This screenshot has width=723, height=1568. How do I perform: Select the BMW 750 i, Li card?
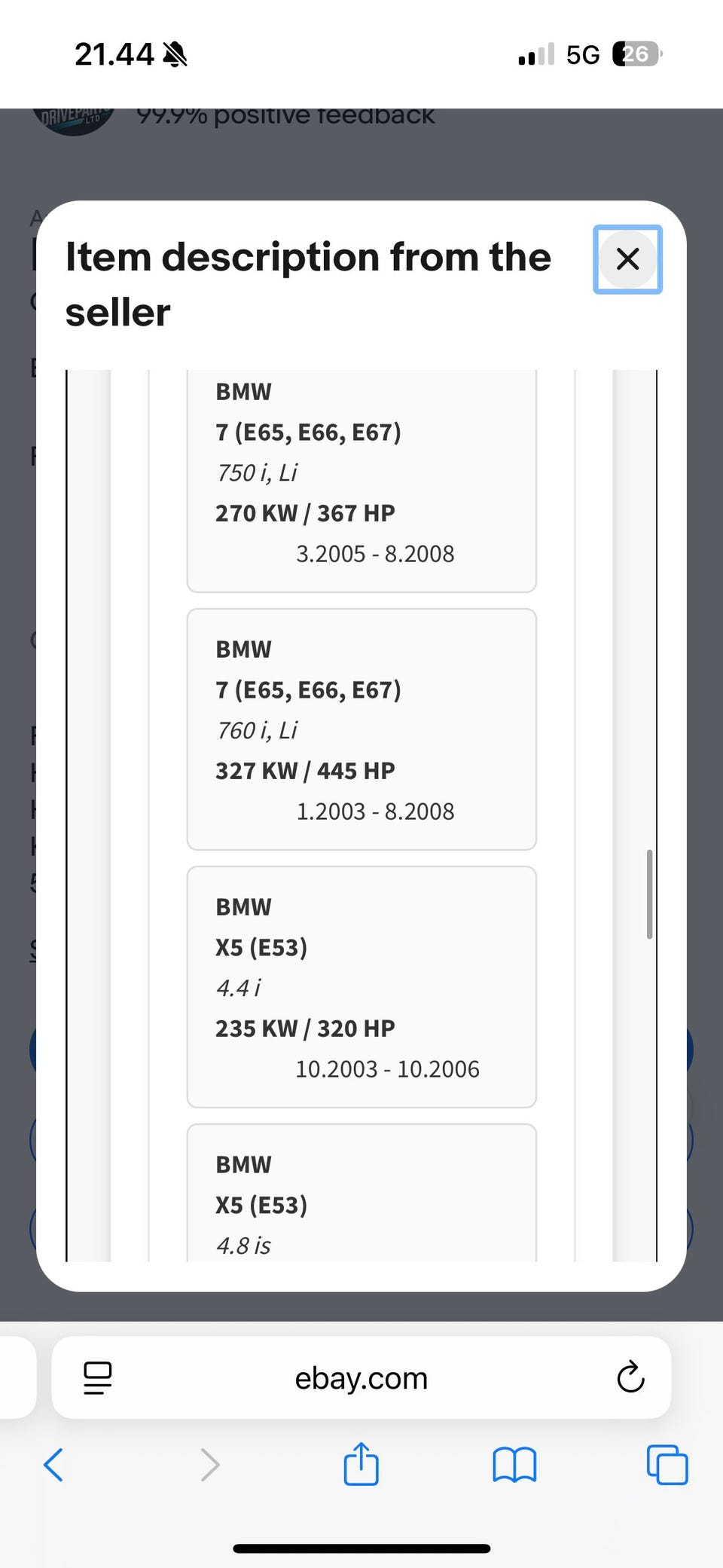(361, 482)
